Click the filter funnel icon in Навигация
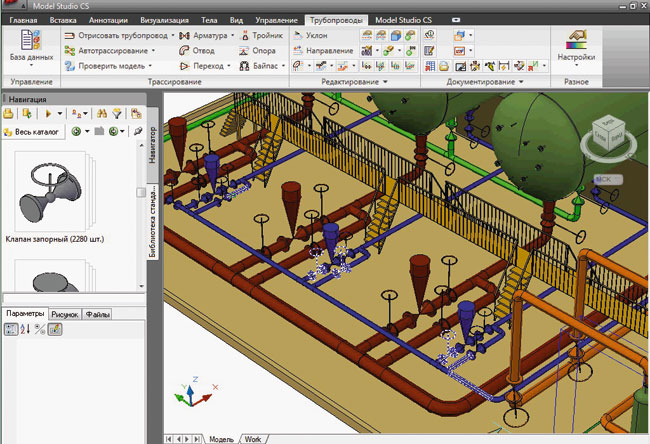 (116, 115)
